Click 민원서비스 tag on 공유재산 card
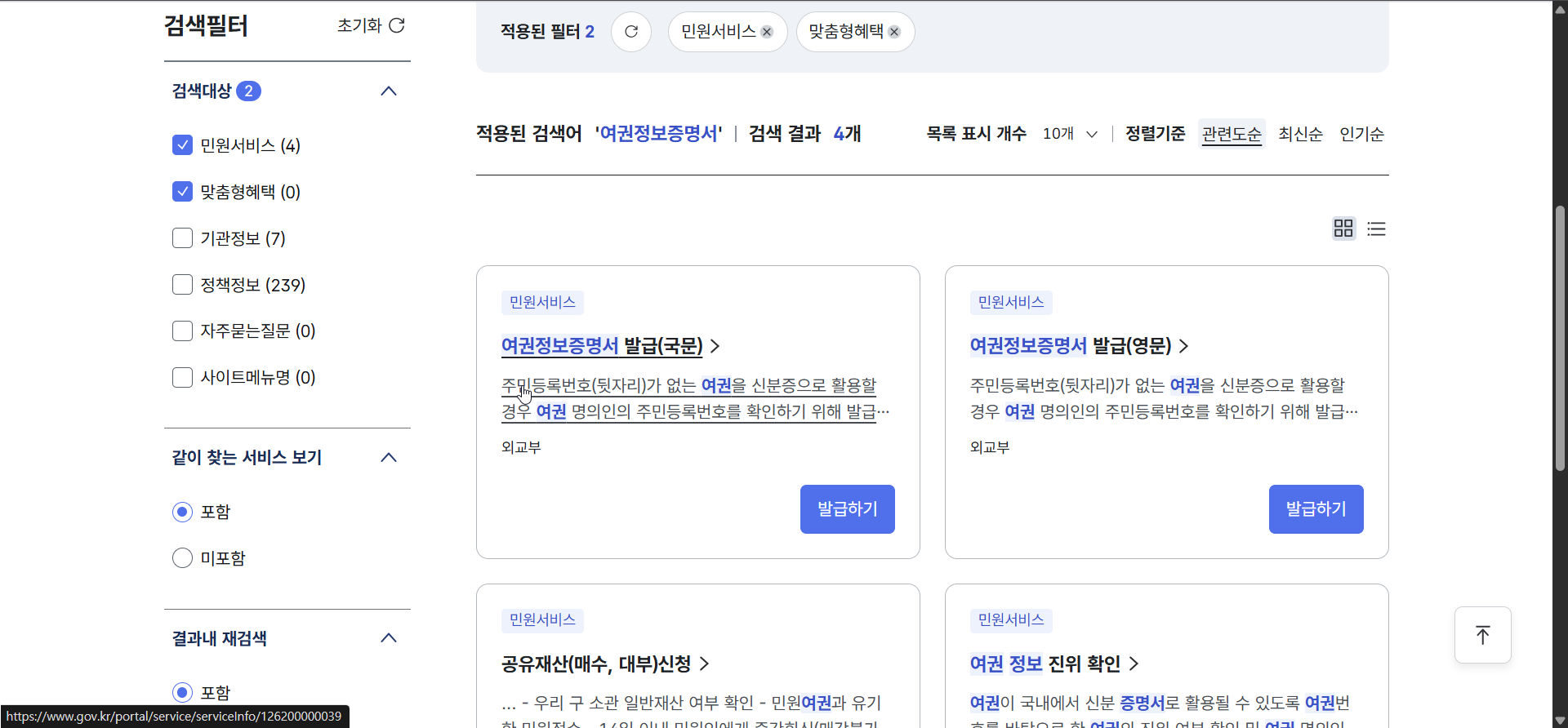 point(542,620)
